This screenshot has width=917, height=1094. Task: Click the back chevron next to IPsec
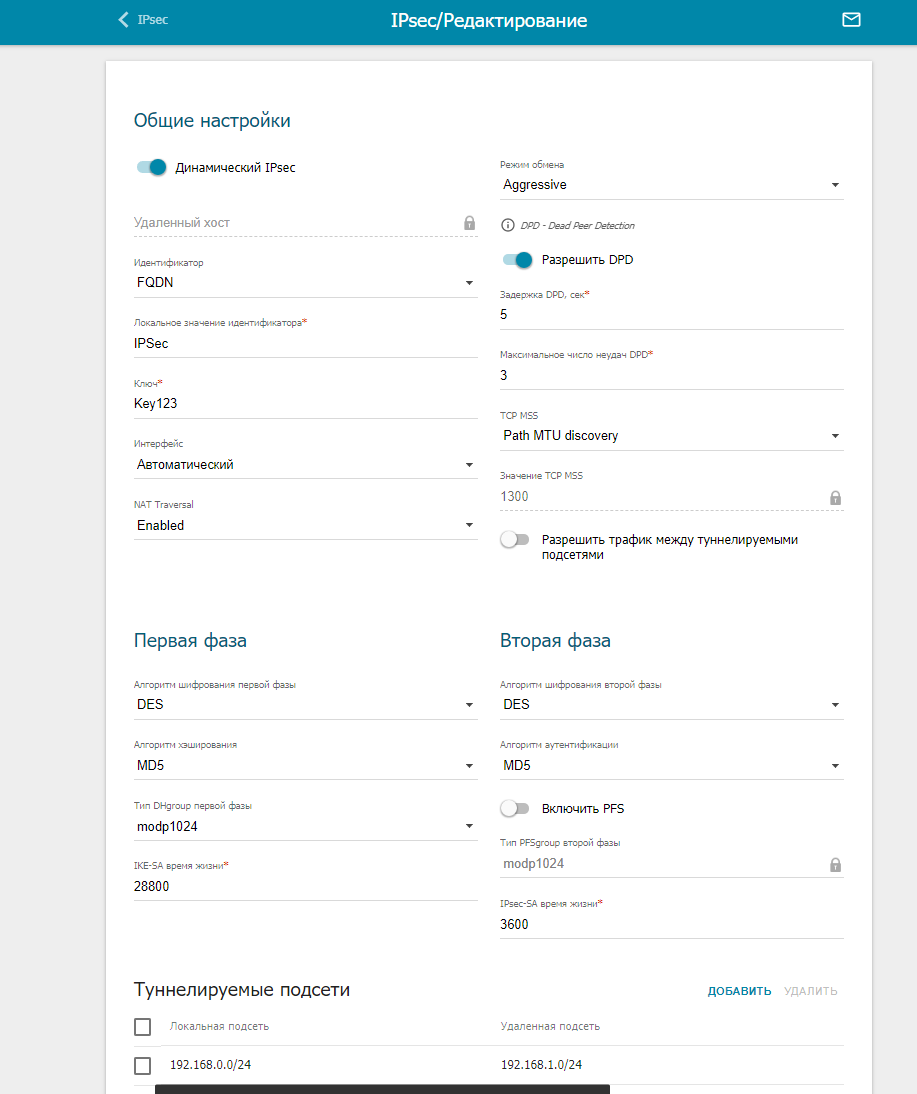pos(123,20)
